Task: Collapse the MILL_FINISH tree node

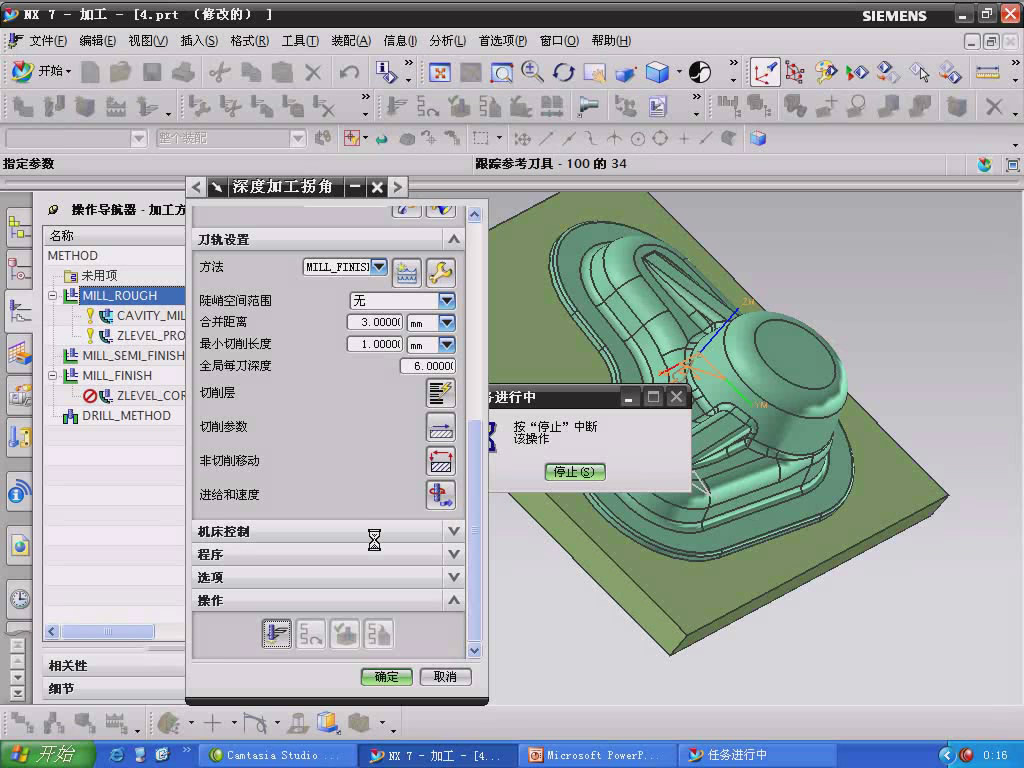Action: point(52,376)
